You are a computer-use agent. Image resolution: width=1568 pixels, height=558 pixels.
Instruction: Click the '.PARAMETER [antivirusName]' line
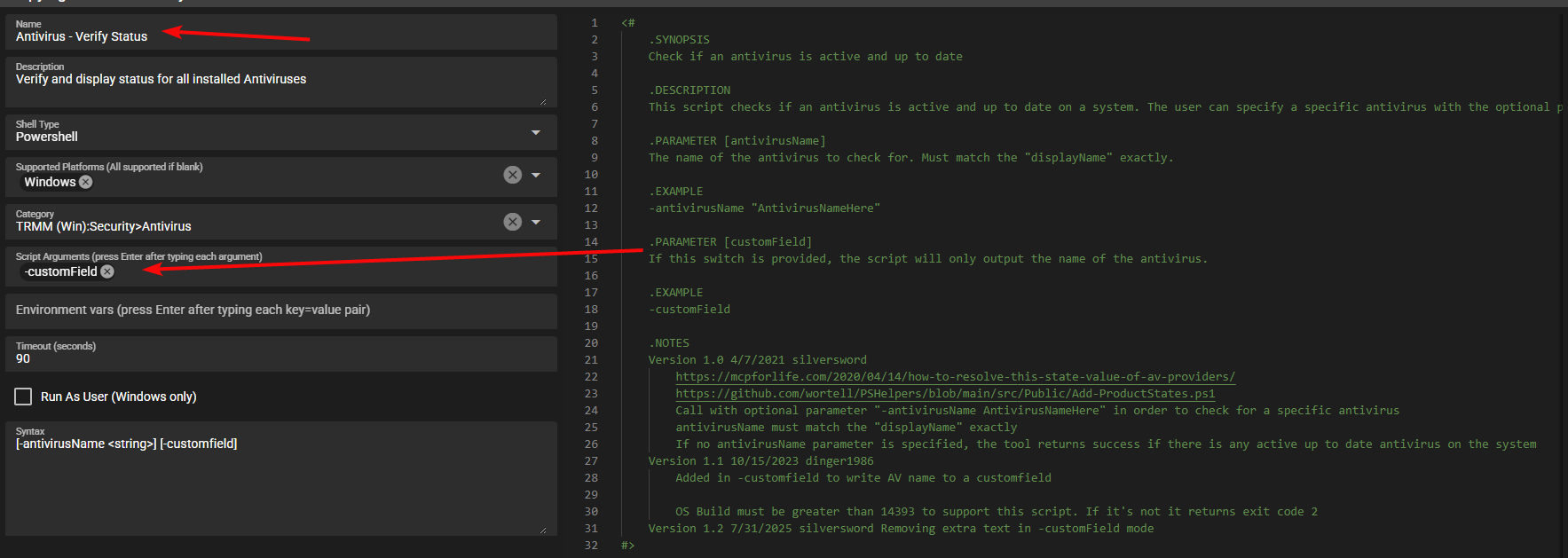(737, 140)
